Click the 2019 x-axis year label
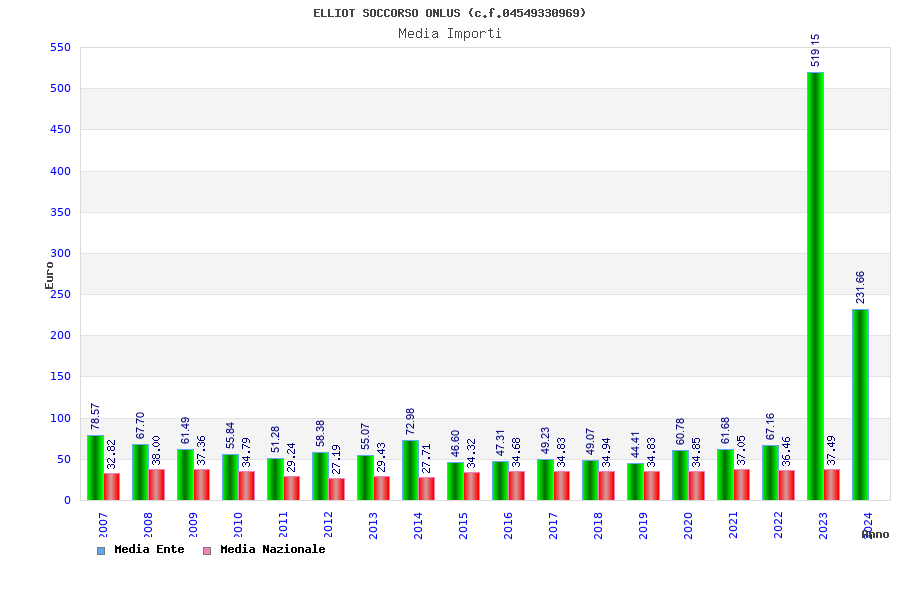 tap(643, 525)
